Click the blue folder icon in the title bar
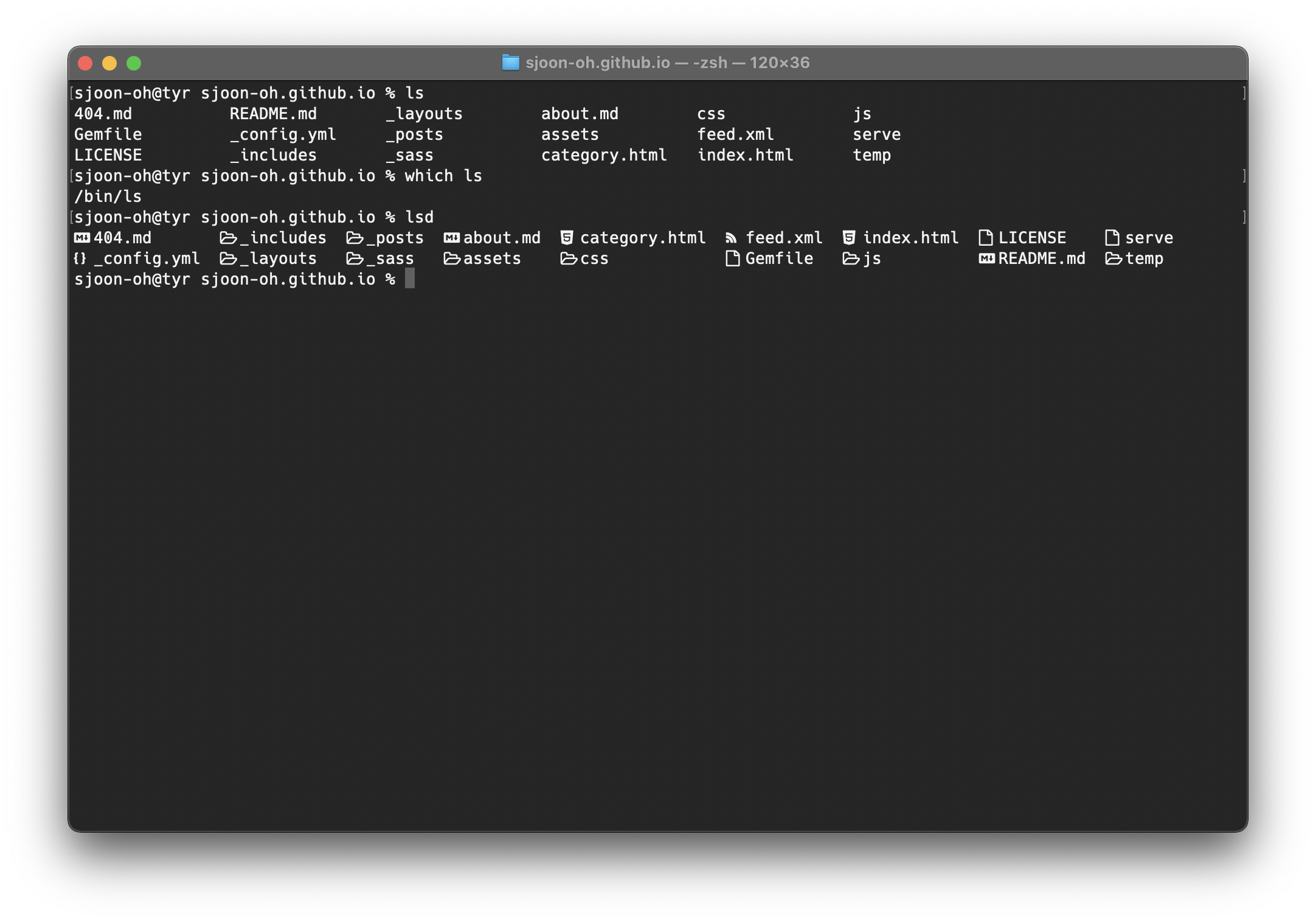 tap(511, 63)
